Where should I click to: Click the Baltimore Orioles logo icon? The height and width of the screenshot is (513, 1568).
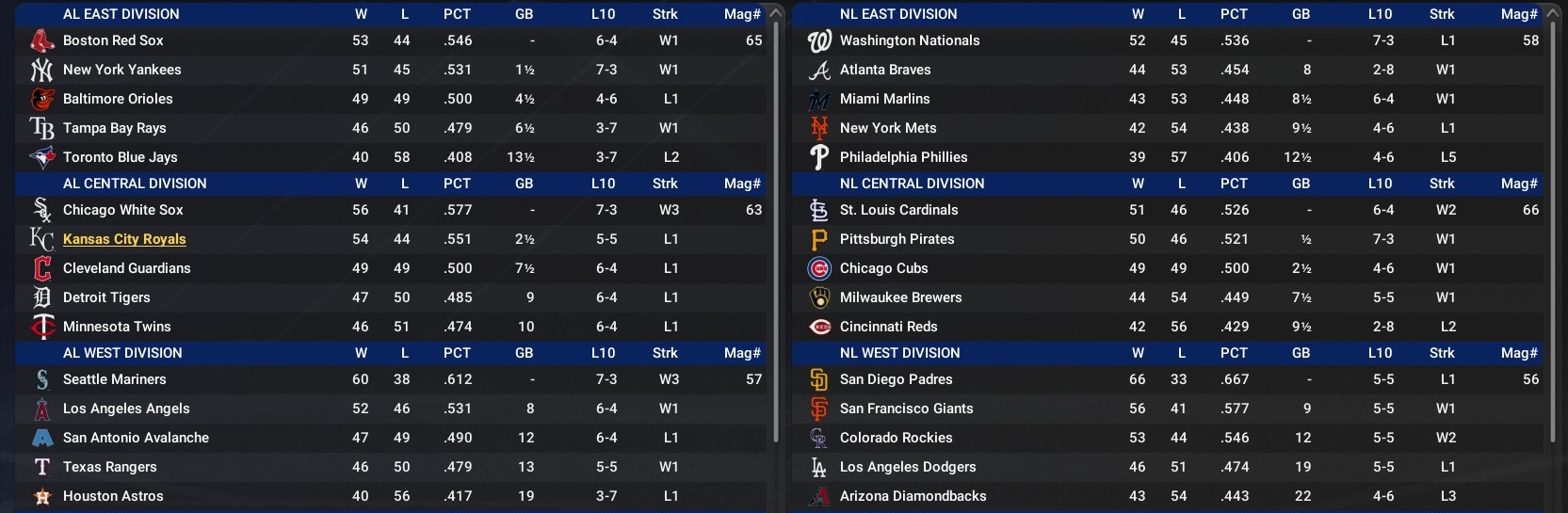click(41, 99)
